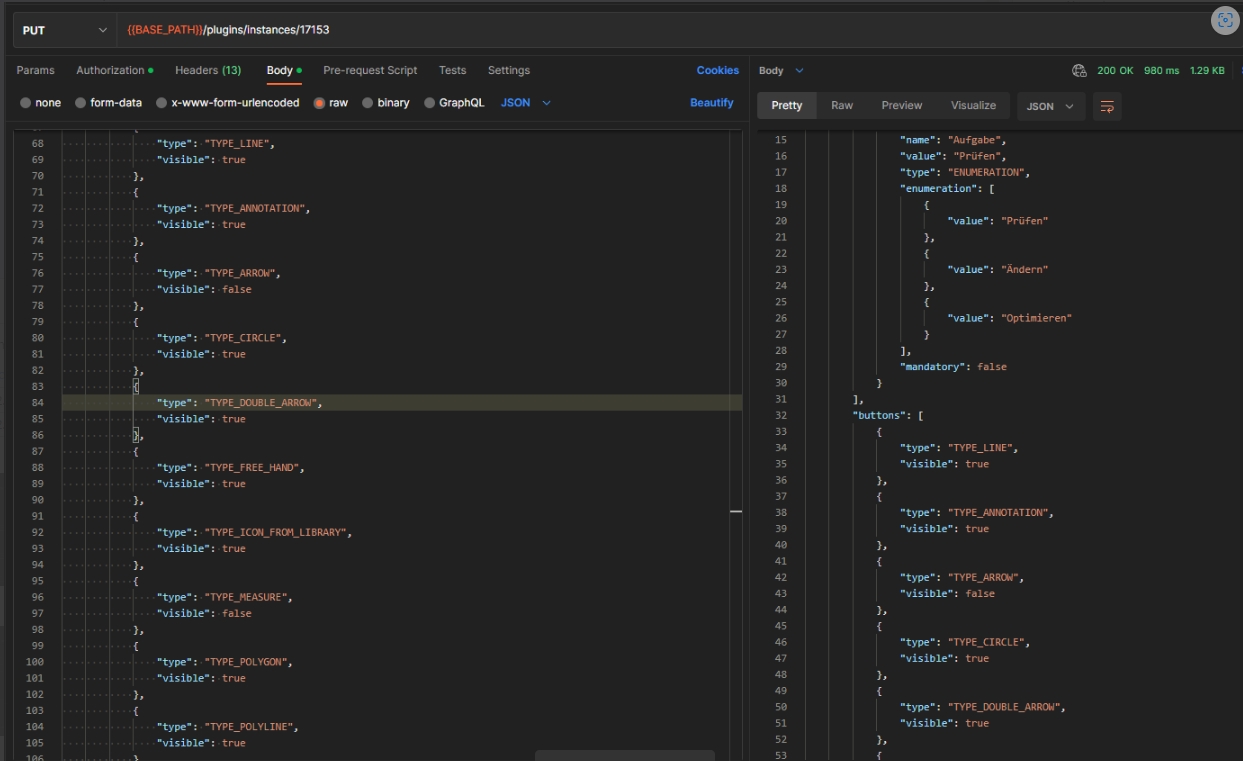Screen dimensions: 1243x761
Task: Select the binary body radio button
Action: (x=368, y=103)
